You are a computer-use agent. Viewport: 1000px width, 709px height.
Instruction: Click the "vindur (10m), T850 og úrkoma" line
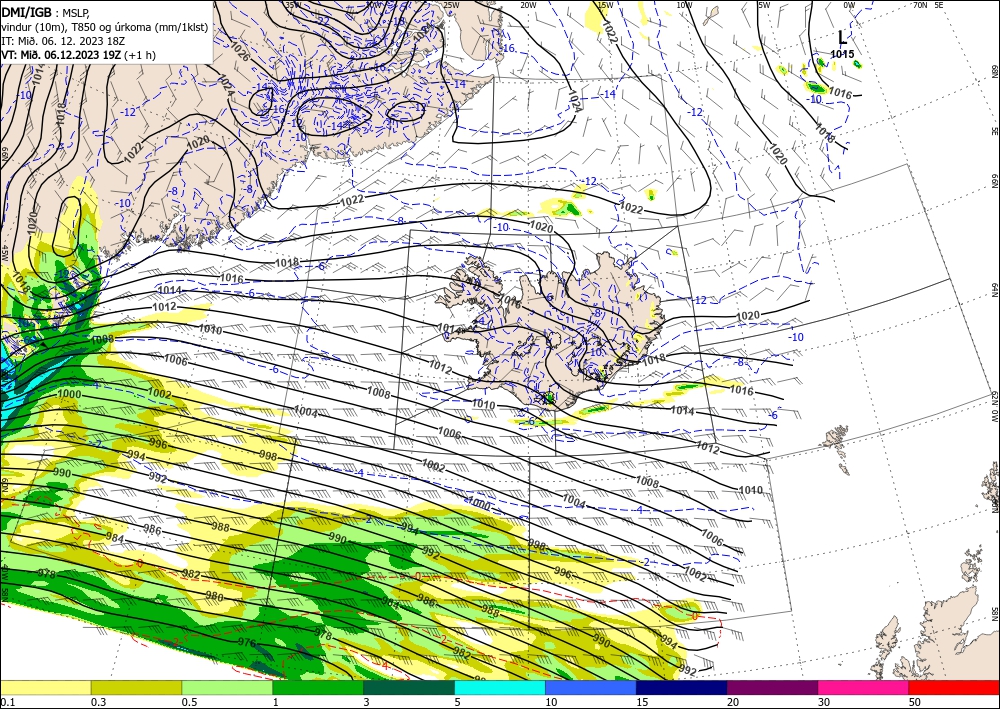coord(105,27)
